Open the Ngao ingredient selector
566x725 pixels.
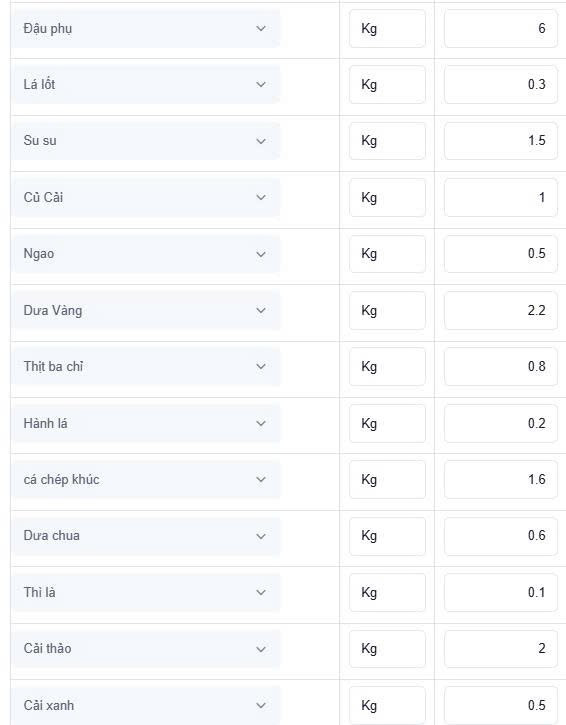coord(146,254)
